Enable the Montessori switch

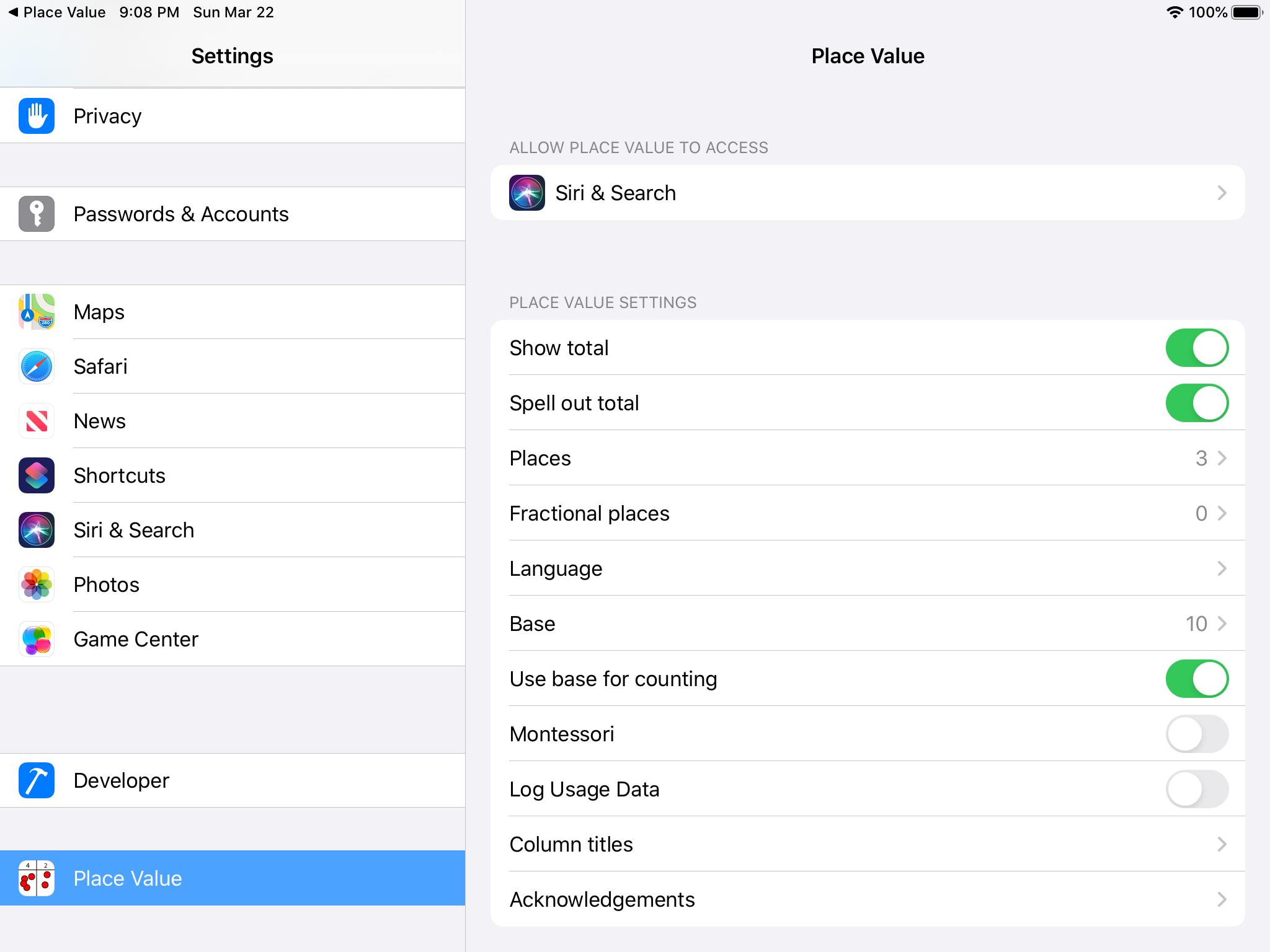(x=1197, y=734)
